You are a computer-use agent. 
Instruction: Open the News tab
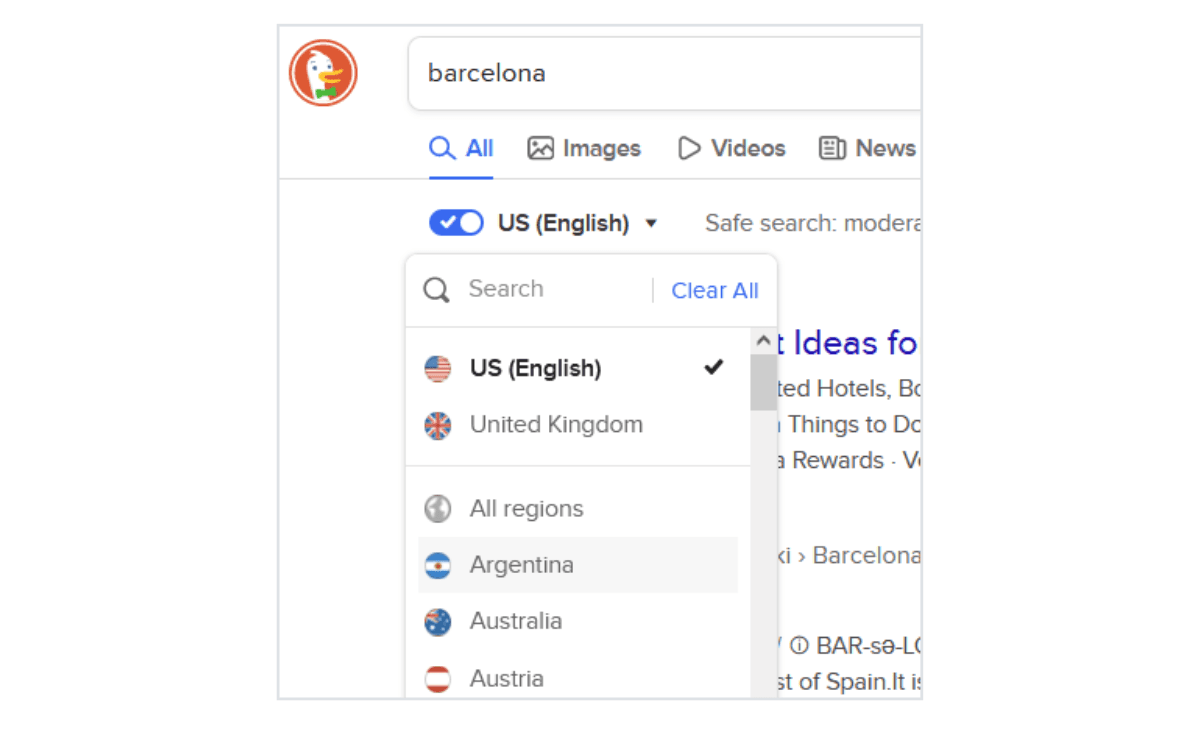click(867, 149)
